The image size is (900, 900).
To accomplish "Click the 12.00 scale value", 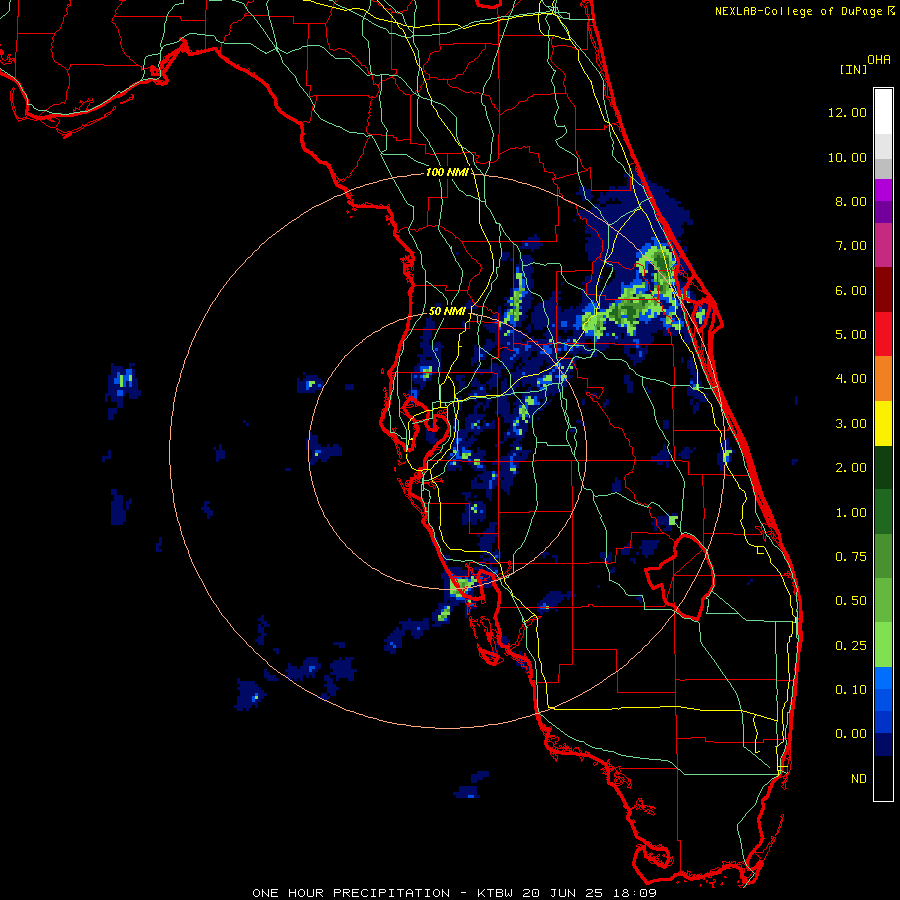I will [x=847, y=112].
